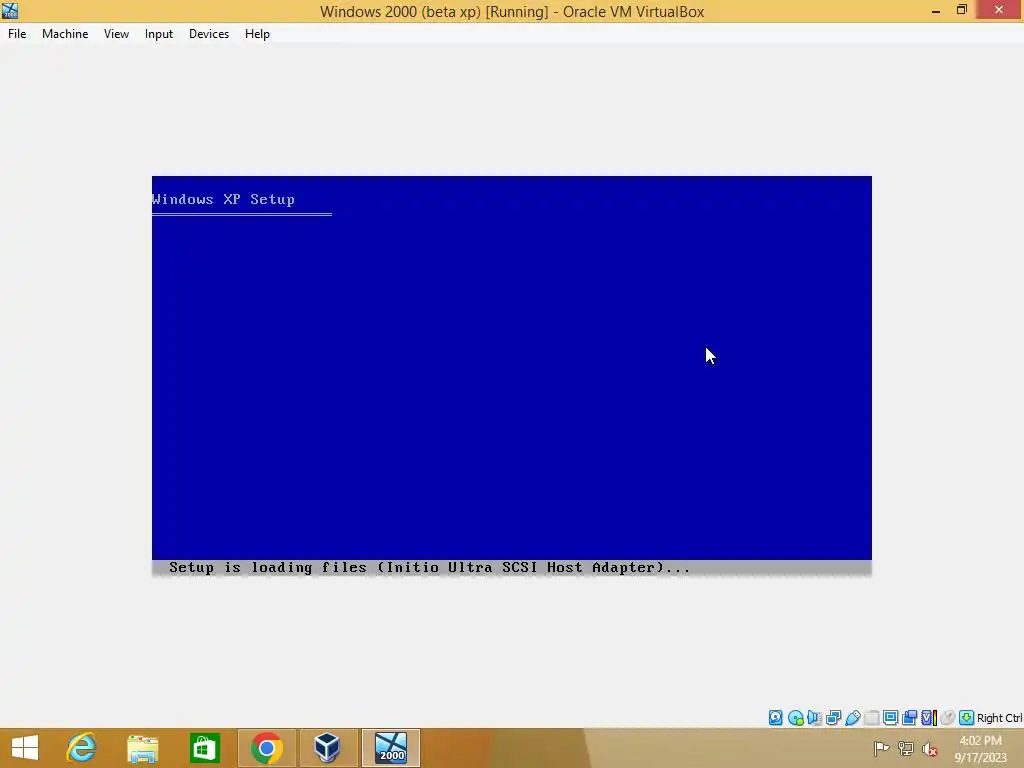Click the CPU virtualization V indicator
This screenshot has width=1024, height=768.
929,718
